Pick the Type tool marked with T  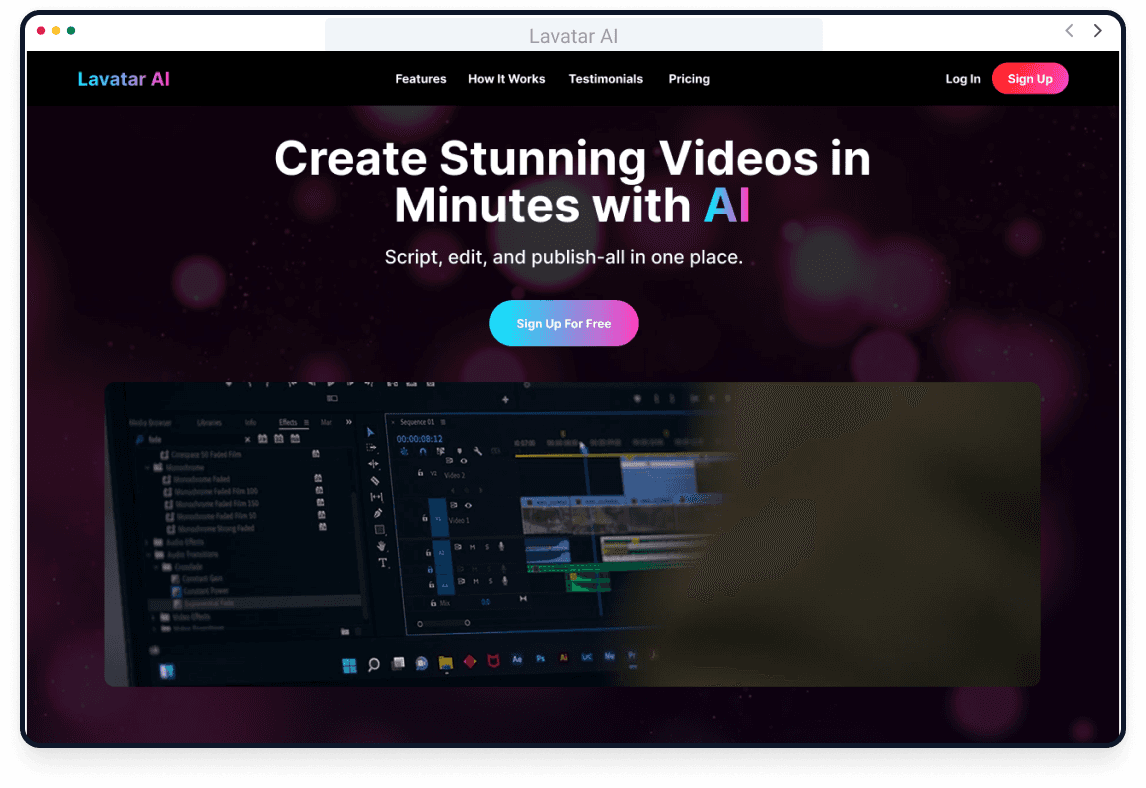382,563
